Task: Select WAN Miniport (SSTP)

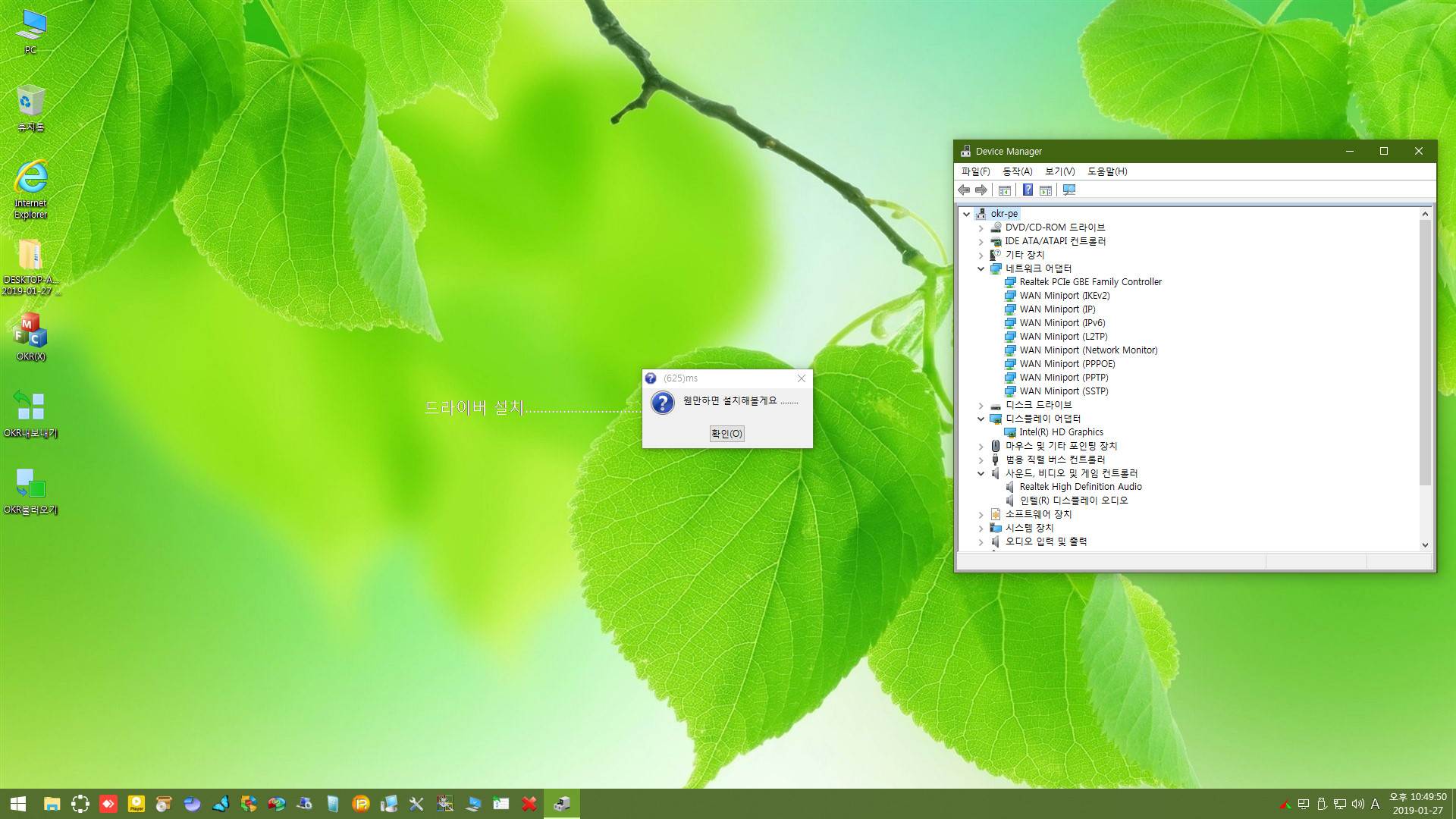Action: 1064,391
